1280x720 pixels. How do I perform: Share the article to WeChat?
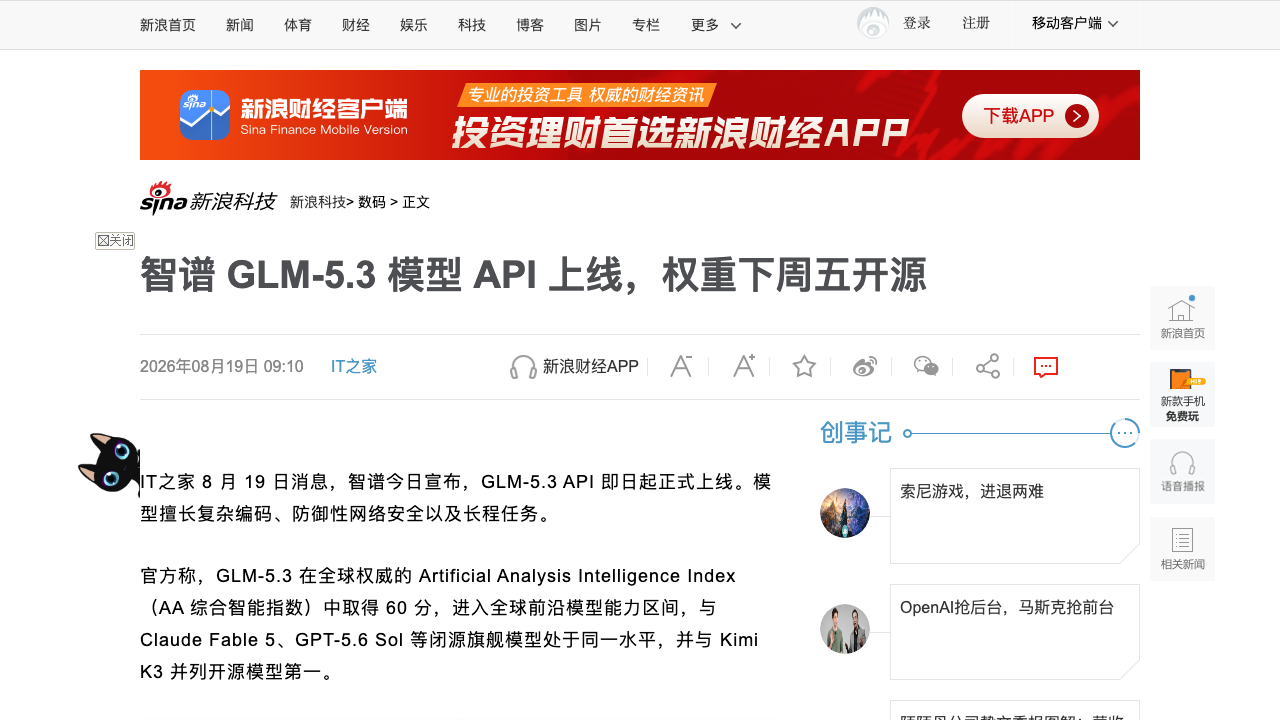(926, 367)
